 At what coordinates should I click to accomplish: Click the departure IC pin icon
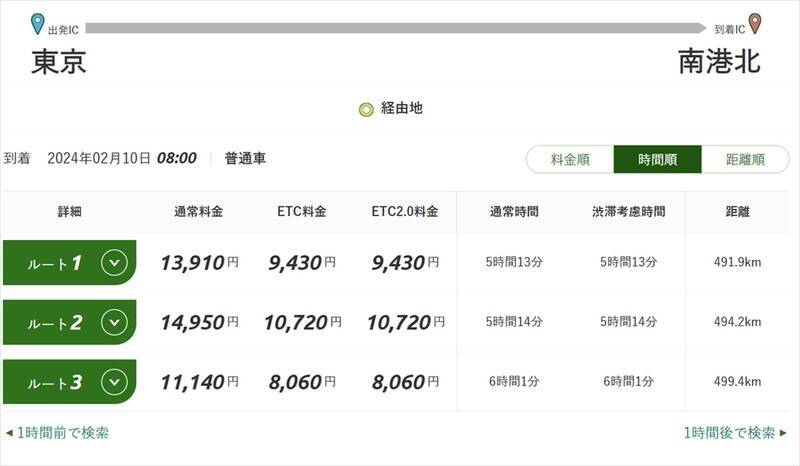pyautogui.click(x=38, y=24)
